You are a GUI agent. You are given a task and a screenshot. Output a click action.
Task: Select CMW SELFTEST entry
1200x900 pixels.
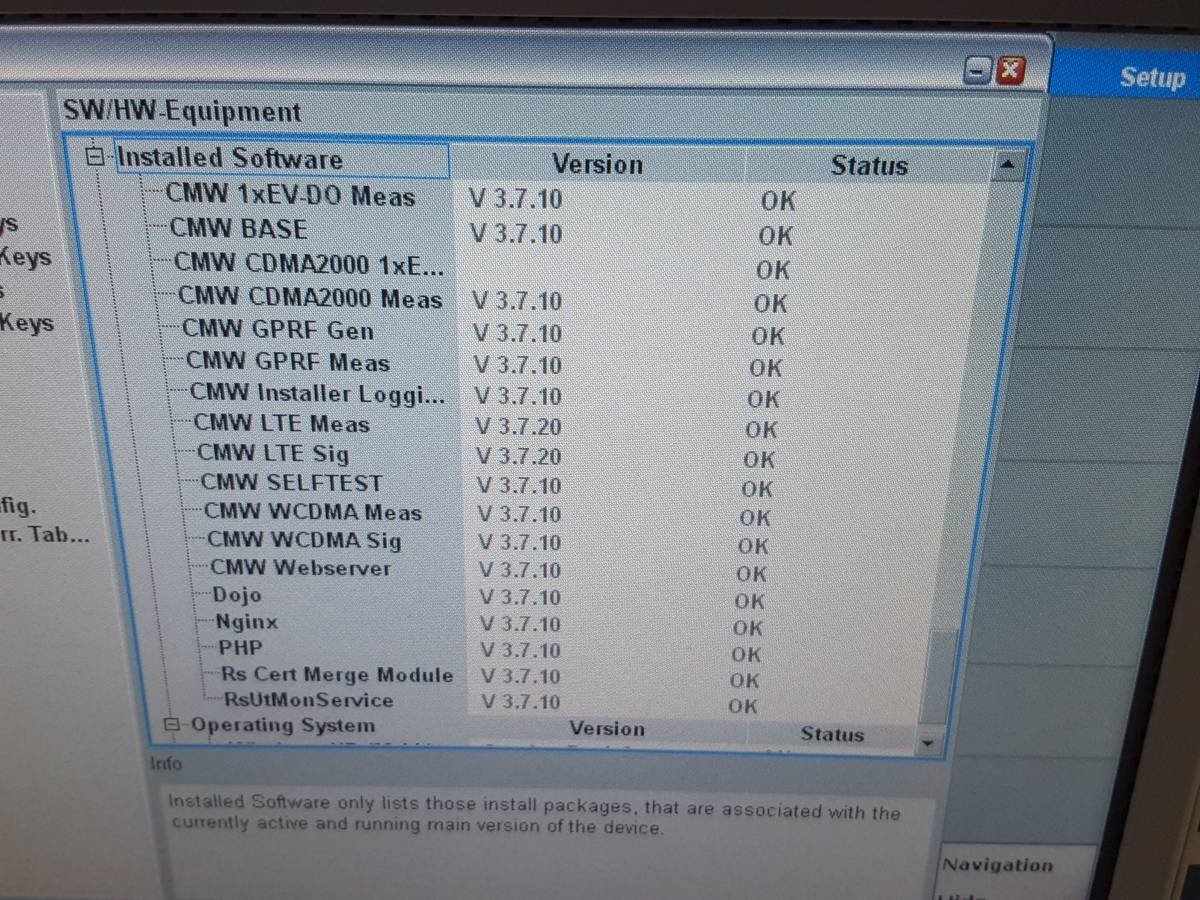(x=291, y=483)
